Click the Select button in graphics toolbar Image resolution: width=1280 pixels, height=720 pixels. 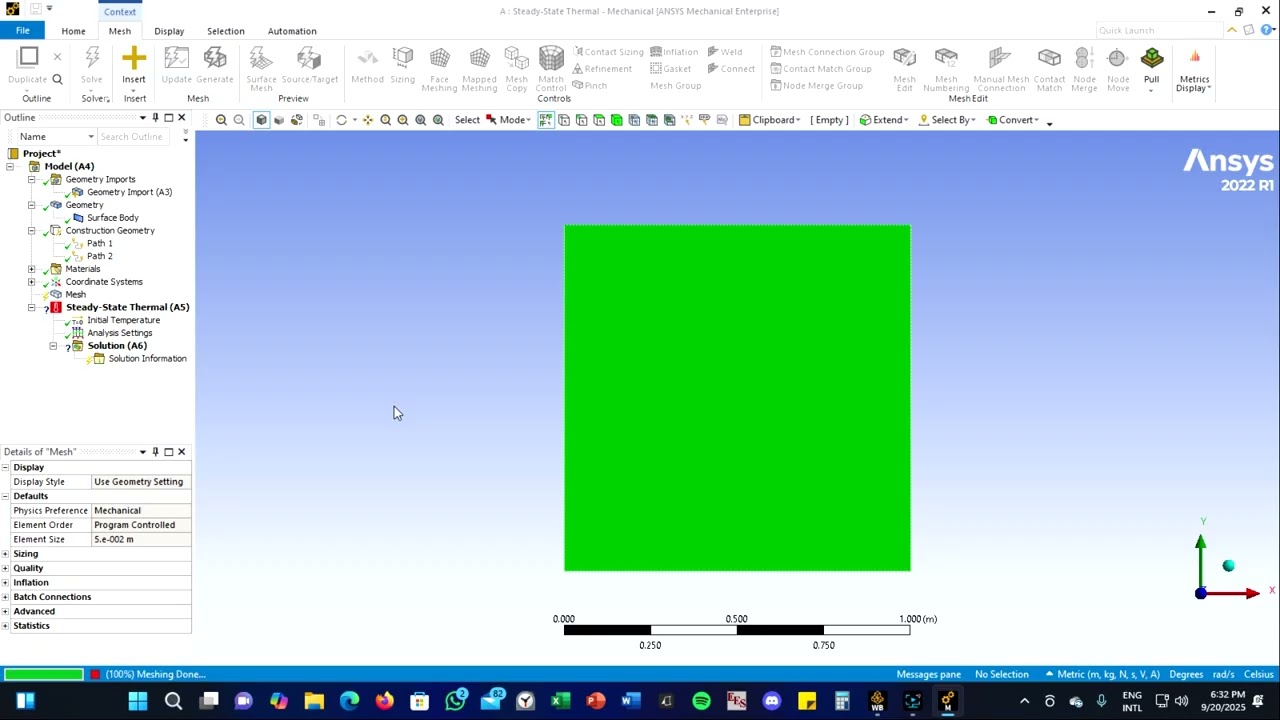[x=467, y=120]
